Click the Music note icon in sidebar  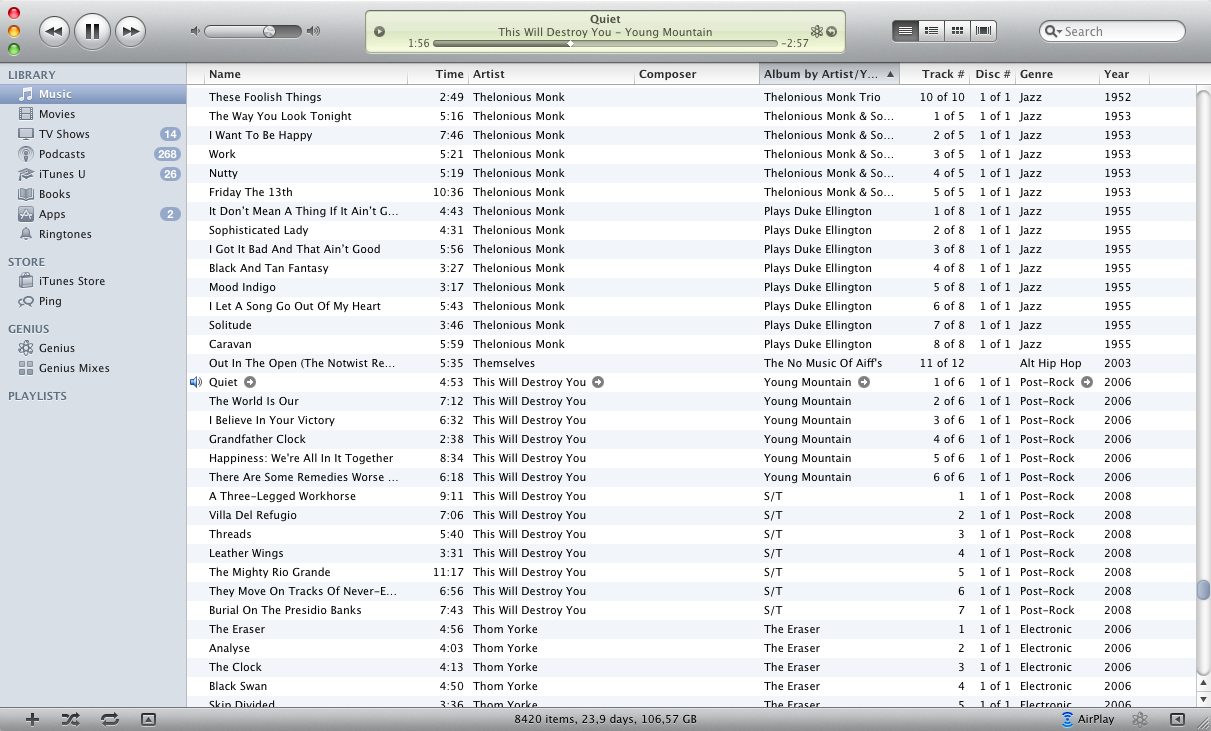[26, 94]
